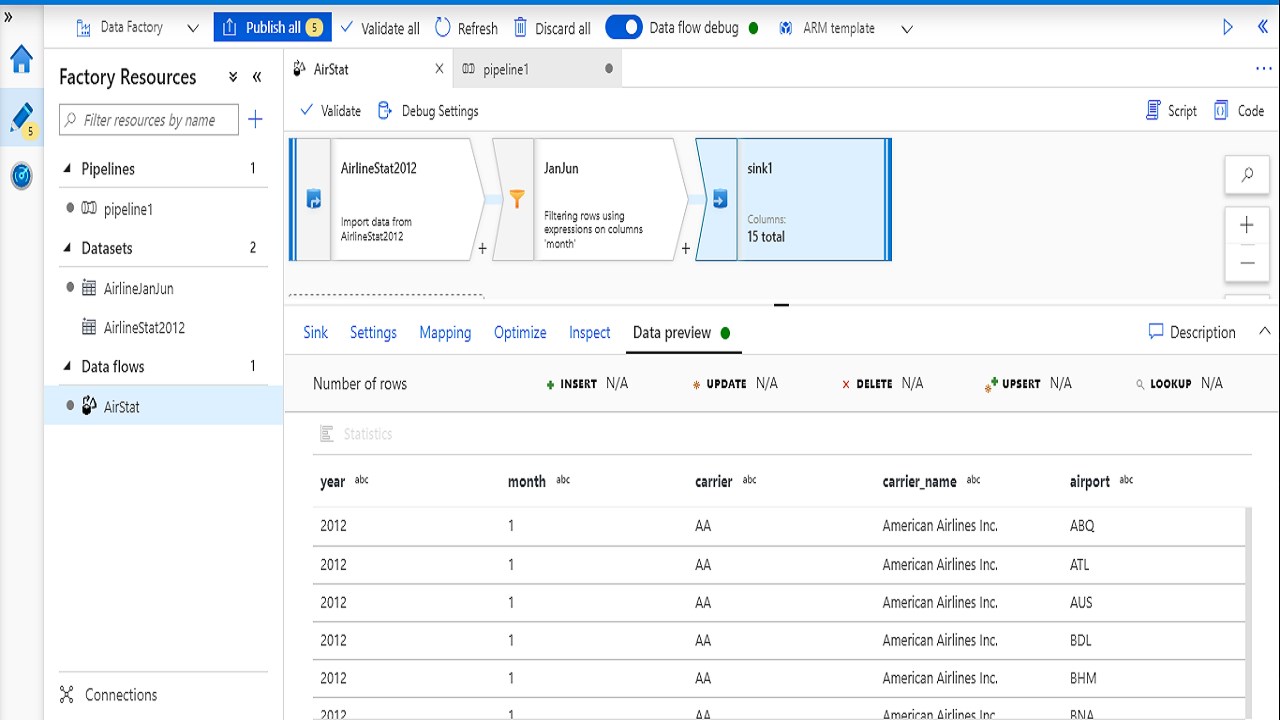The width and height of the screenshot is (1280, 720).
Task: Add a new resource with plus icon
Action: tap(255, 120)
